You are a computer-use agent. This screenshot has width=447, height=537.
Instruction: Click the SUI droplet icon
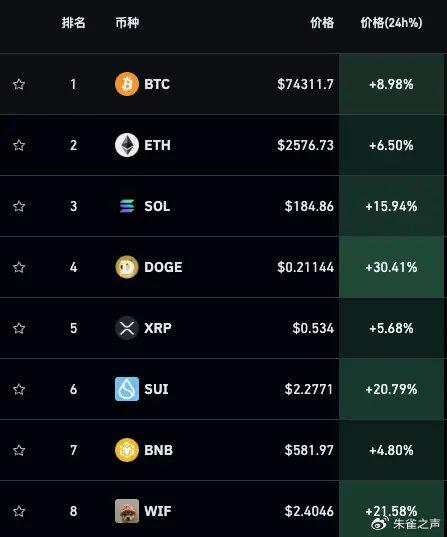pos(127,389)
